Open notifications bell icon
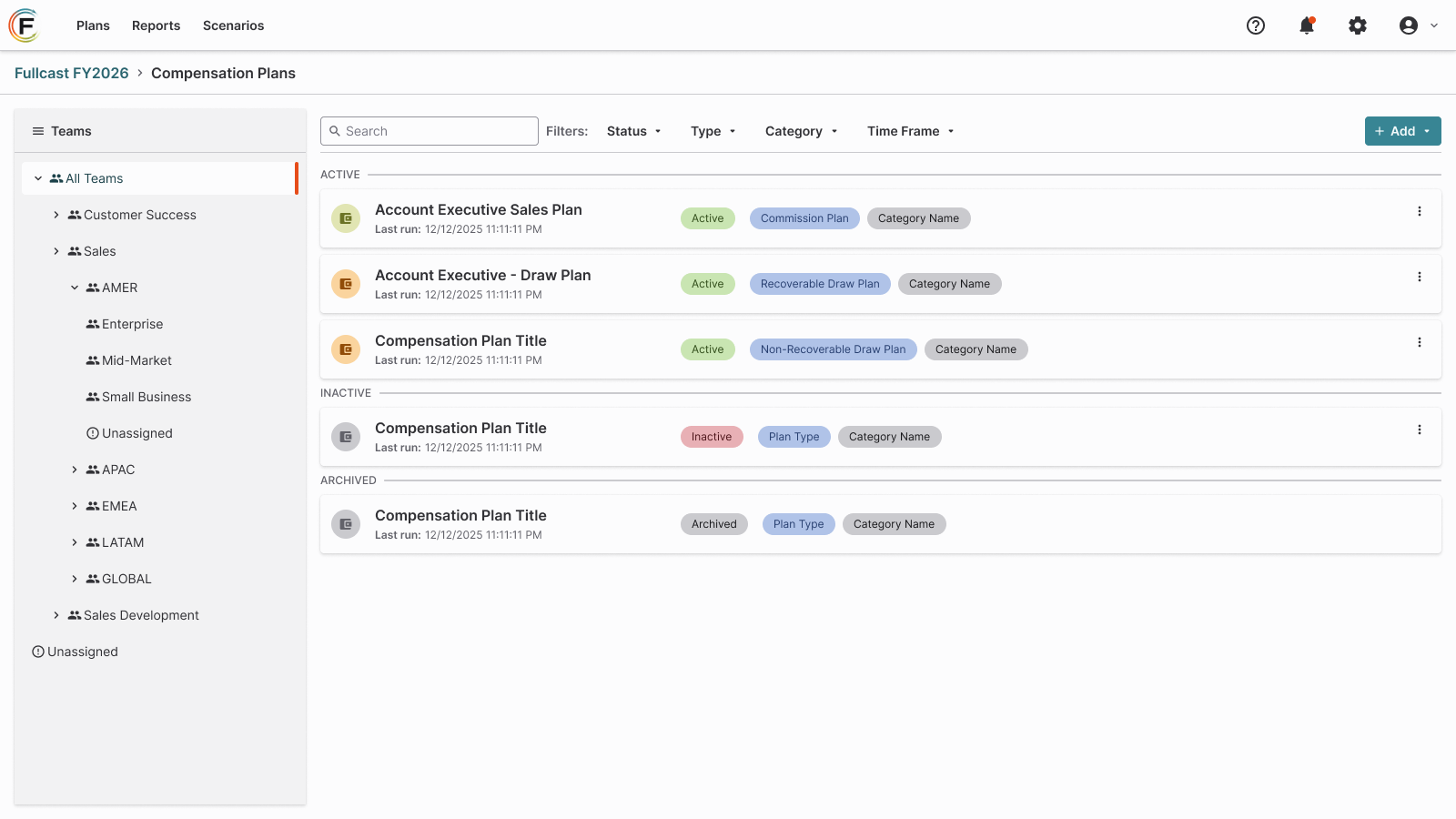 (1307, 25)
